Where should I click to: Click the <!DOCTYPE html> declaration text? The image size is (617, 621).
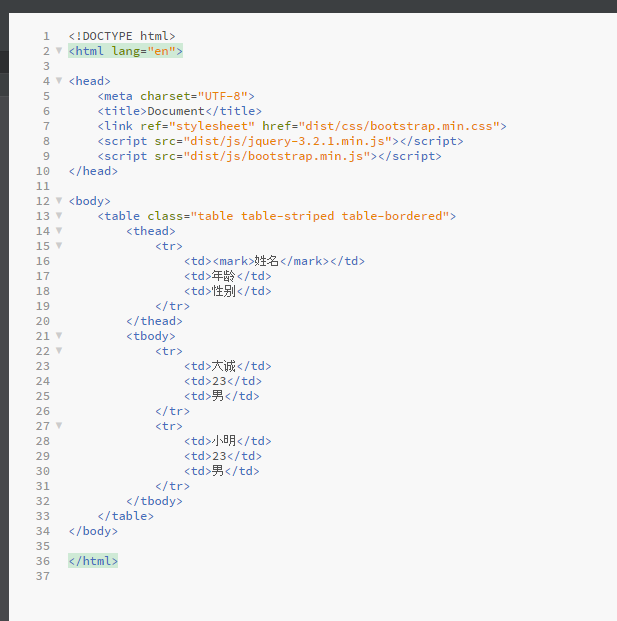(122, 36)
